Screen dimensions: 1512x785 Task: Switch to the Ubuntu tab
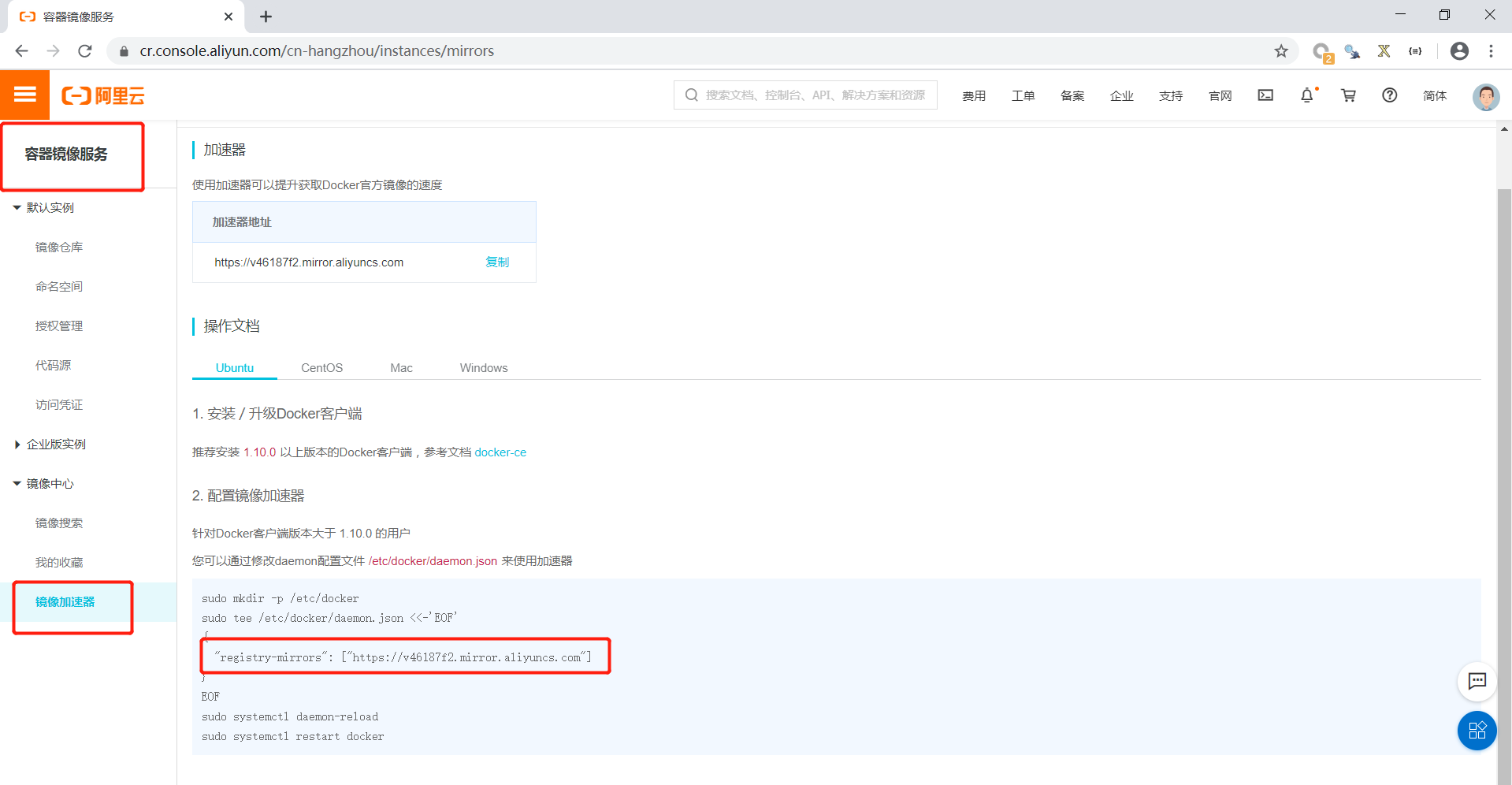tap(235, 368)
